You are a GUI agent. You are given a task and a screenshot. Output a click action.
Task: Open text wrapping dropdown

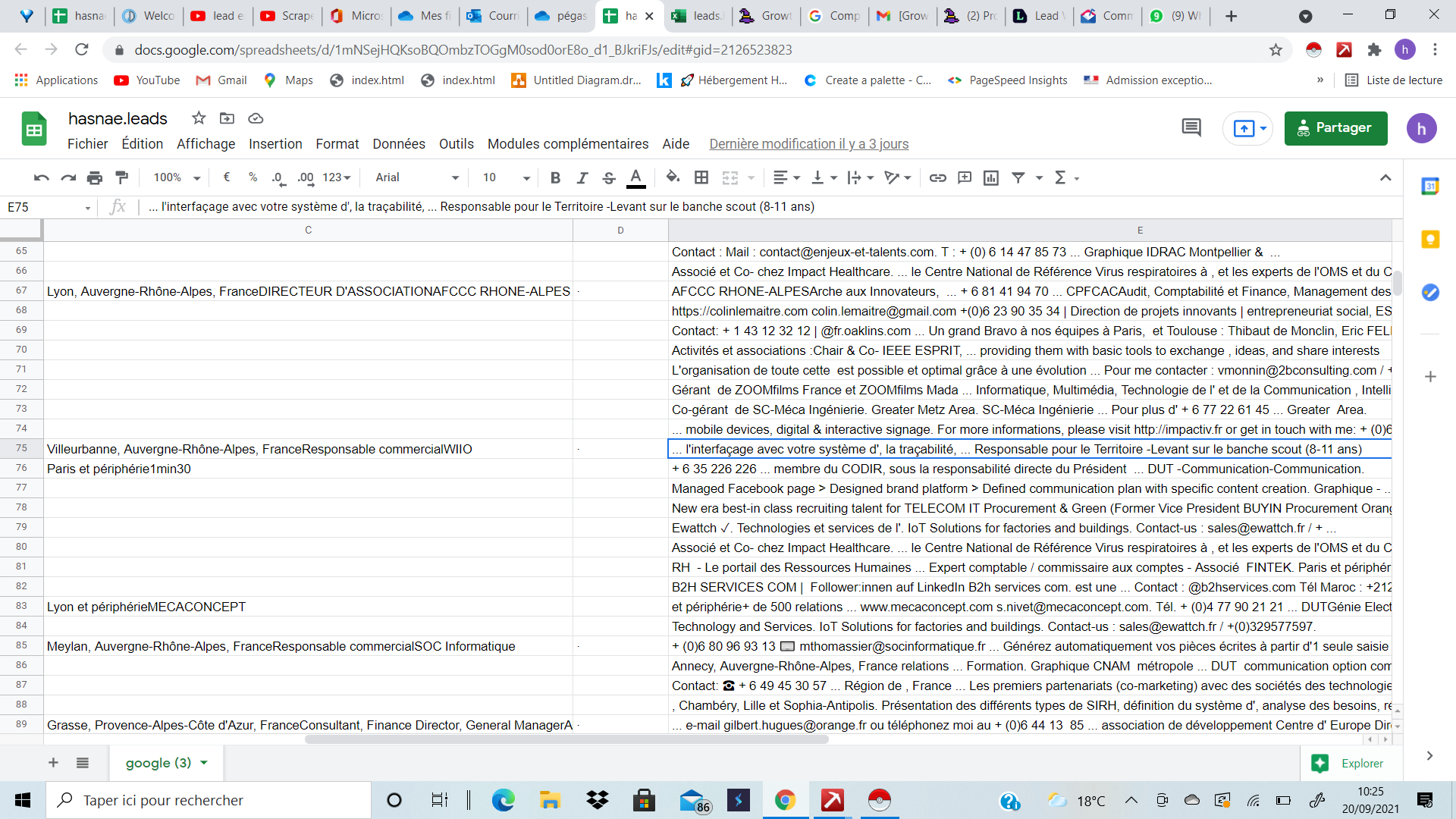pos(861,177)
